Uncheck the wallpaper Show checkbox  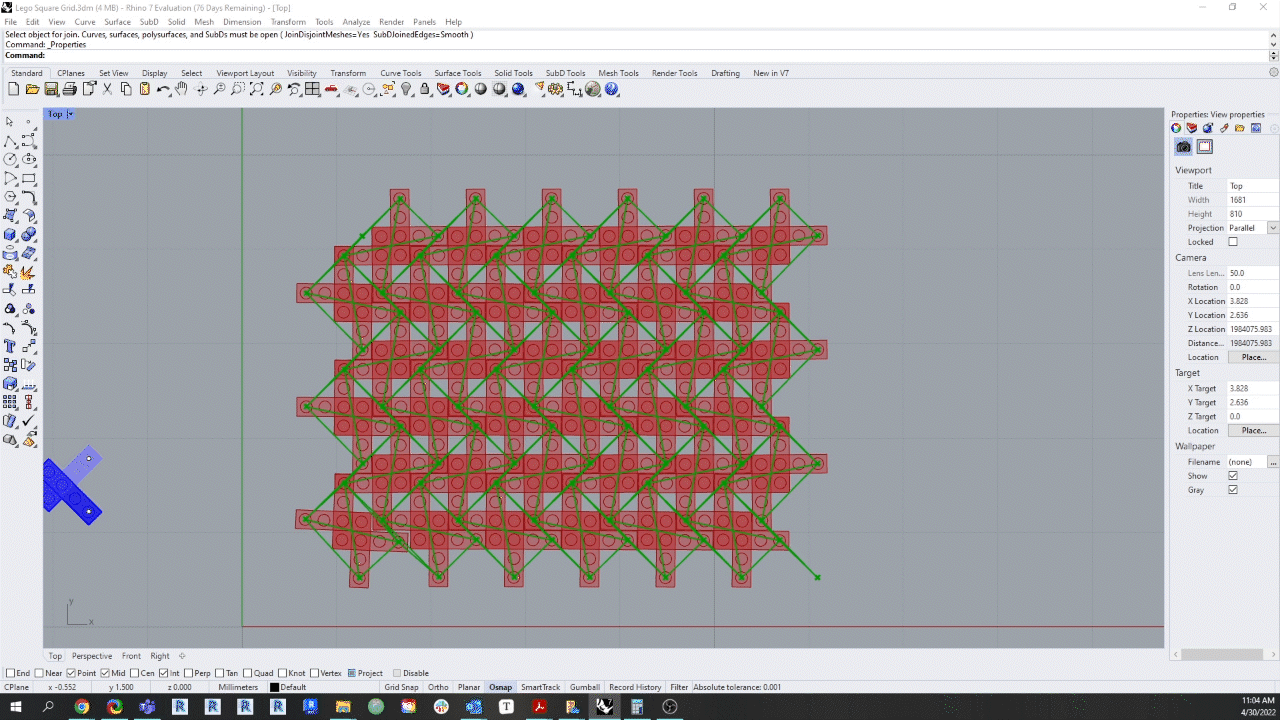[1233, 476]
